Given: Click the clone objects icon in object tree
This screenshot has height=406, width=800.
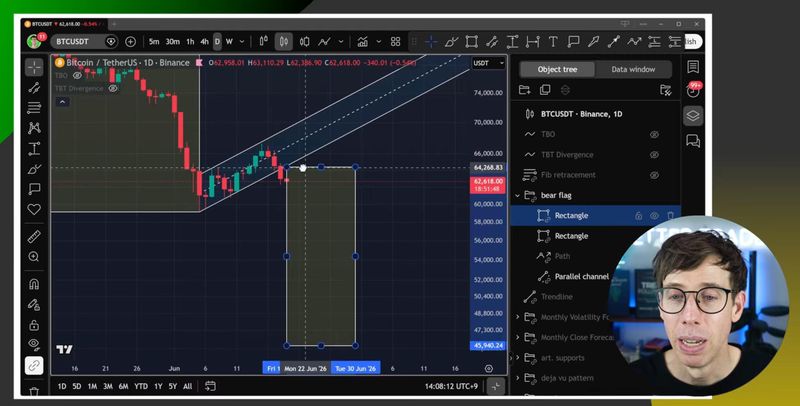Looking at the screenshot, I should click(x=545, y=90).
